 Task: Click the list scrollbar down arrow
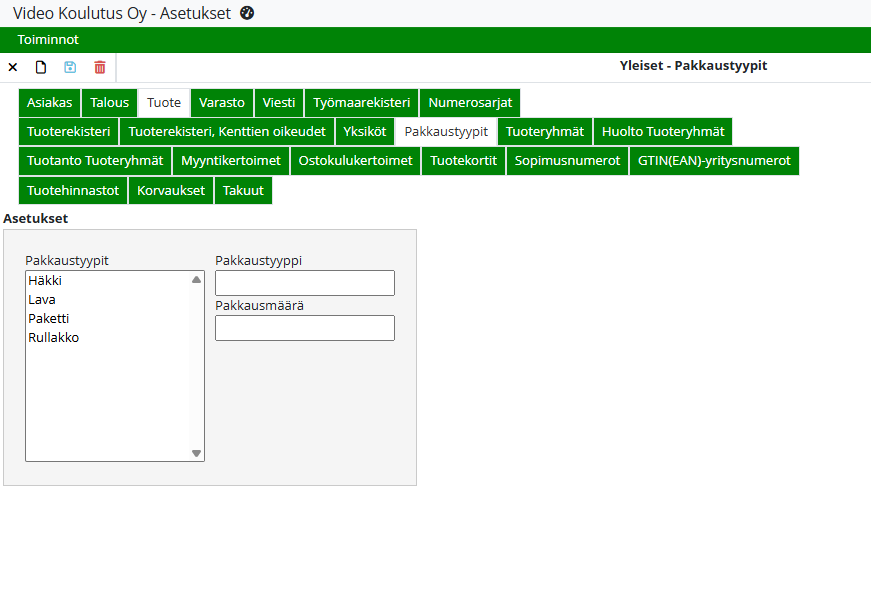(197, 453)
